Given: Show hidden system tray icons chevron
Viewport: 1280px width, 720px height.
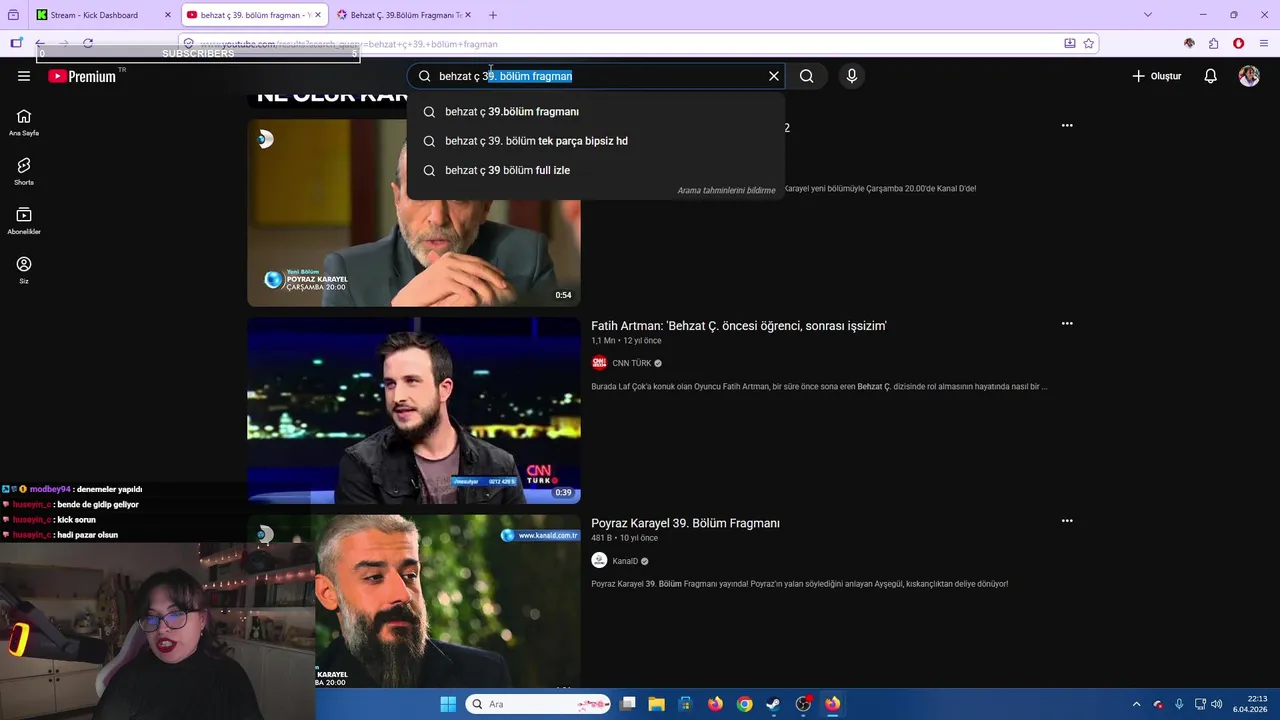Looking at the screenshot, I should tap(1136, 704).
